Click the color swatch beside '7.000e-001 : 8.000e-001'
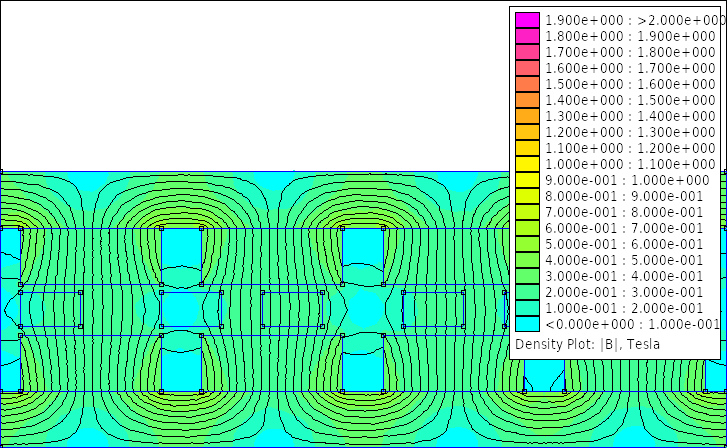Image resolution: width=727 pixels, height=448 pixels. (x=527, y=212)
